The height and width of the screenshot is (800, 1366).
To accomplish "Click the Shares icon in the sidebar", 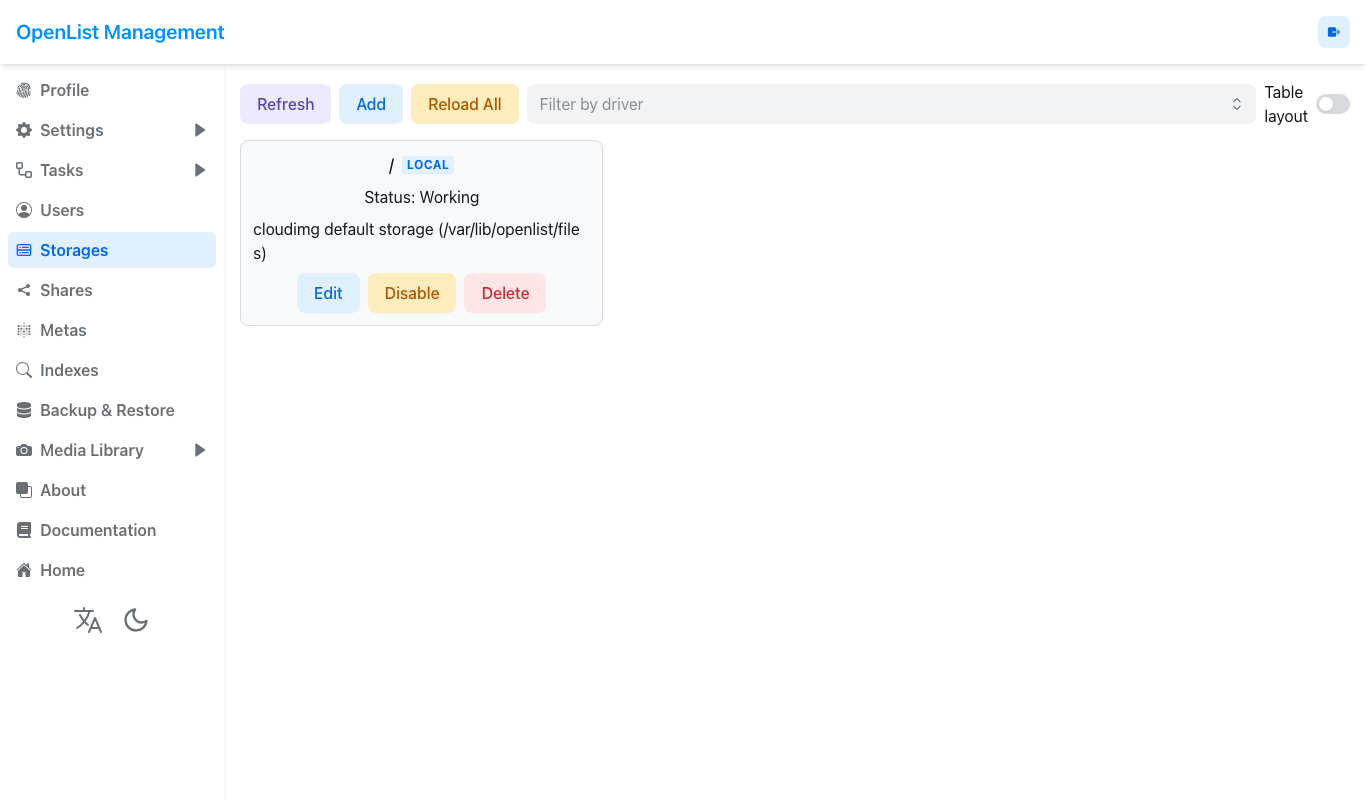I will tap(24, 290).
